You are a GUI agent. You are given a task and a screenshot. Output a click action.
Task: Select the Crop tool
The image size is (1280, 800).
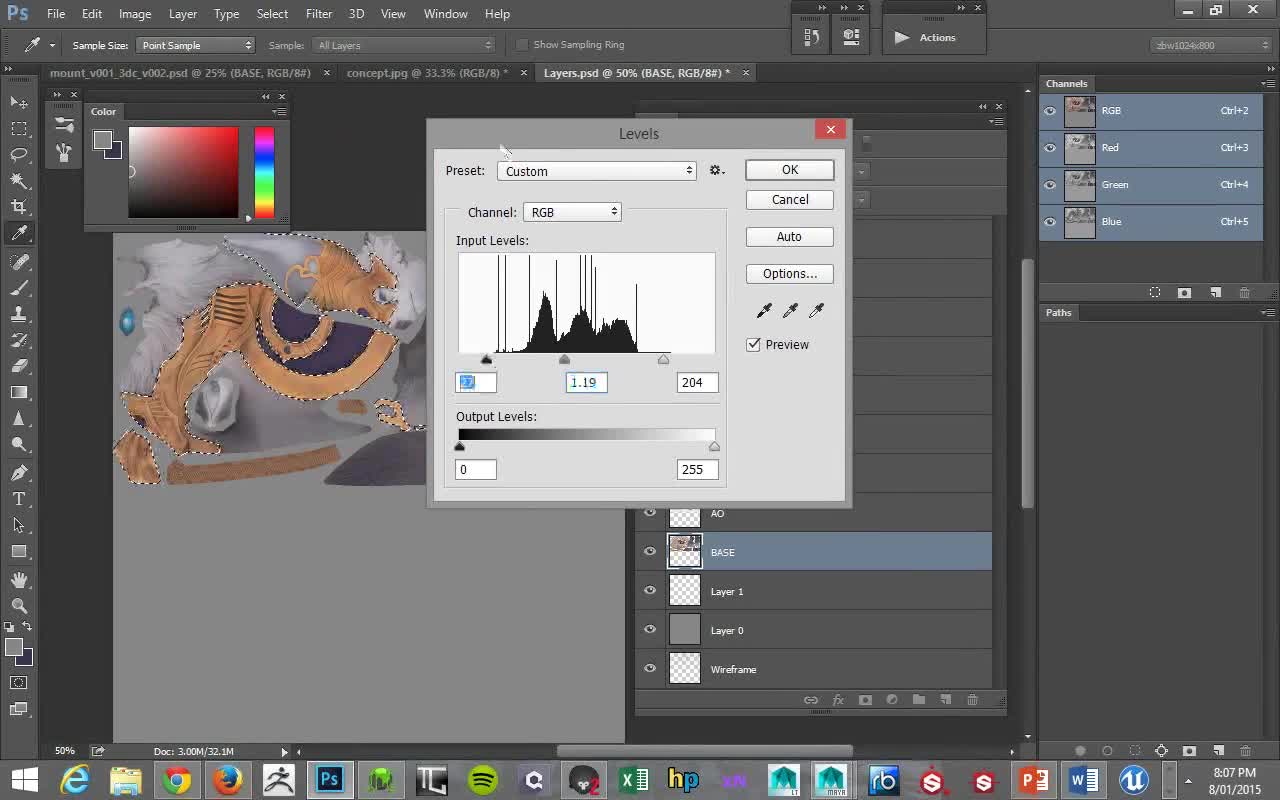(x=19, y=207)
